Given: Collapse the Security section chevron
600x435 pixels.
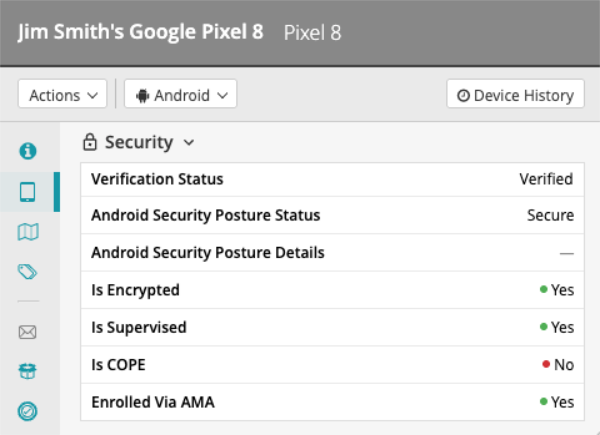Looking at the screenshot, I should click(189, 143).
